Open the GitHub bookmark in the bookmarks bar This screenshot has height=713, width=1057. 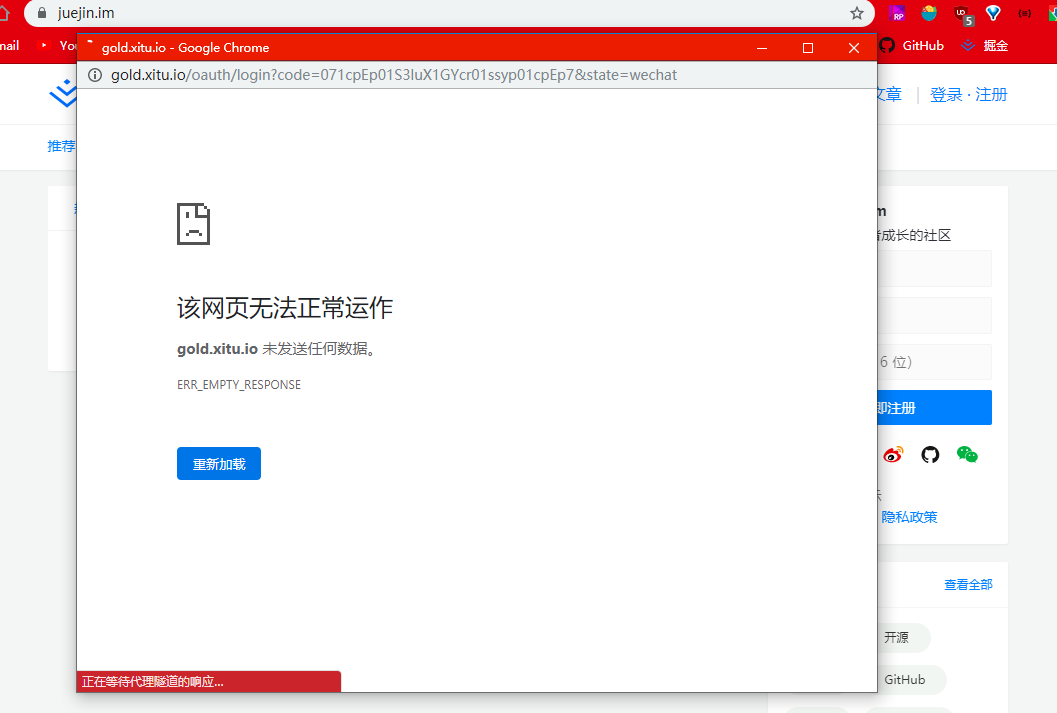(911, 46)
